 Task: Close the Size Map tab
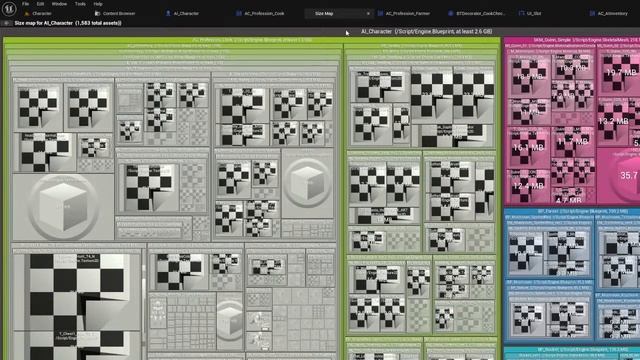point(368,13)
